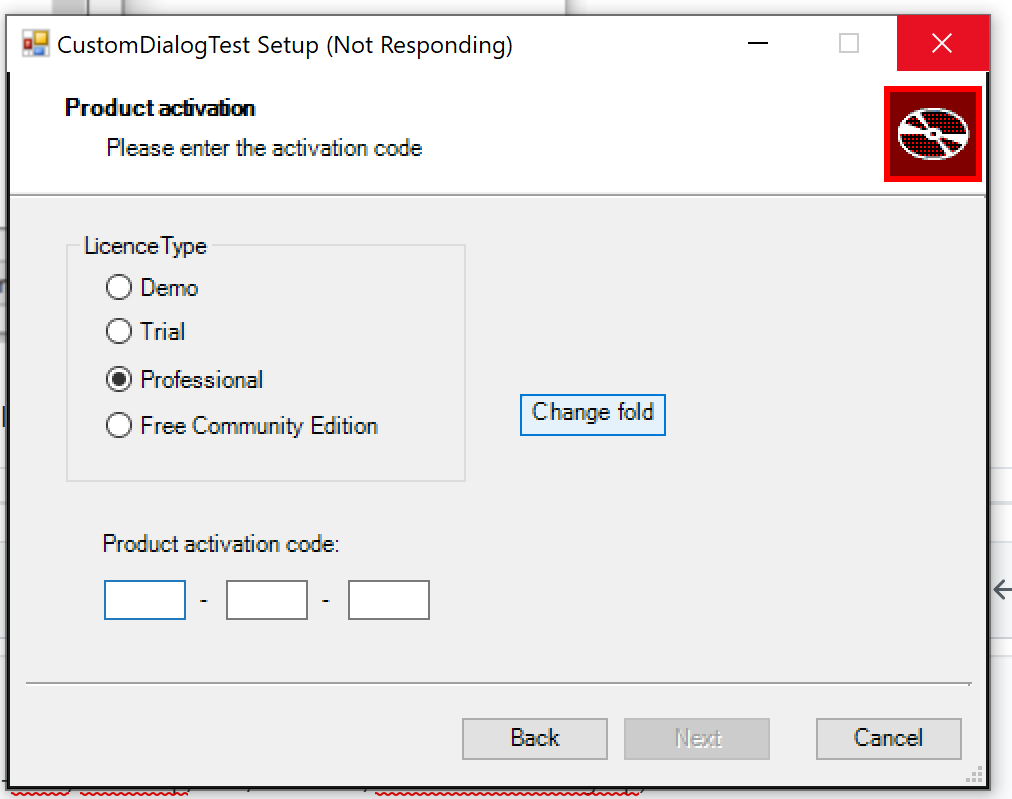Click the left-pointing arrow at the window edge
Viewport: 1012px width, 799px height.
click(x=1003, y=590)
